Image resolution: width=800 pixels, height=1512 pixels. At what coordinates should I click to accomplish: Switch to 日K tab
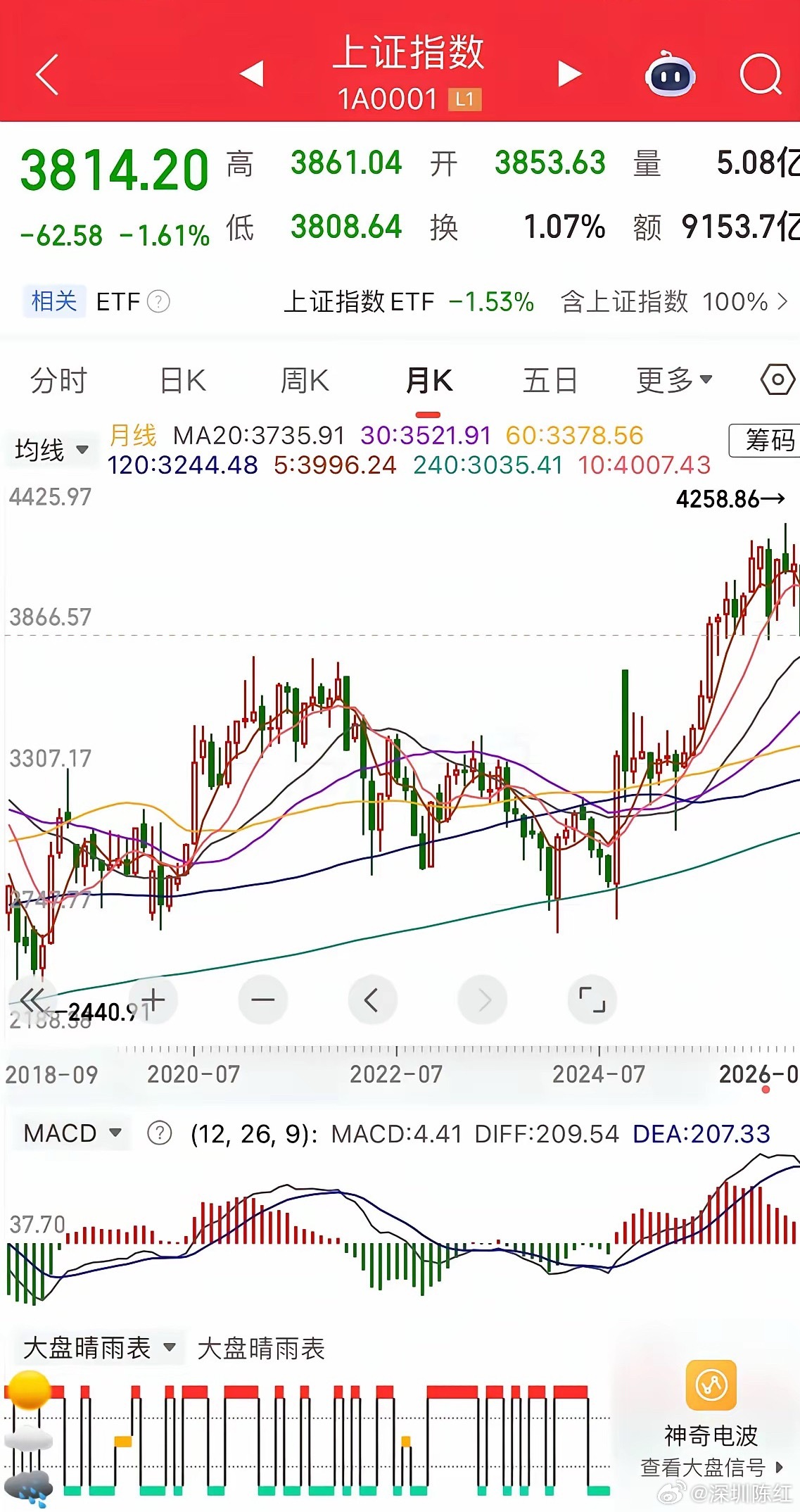click(183, 381)
